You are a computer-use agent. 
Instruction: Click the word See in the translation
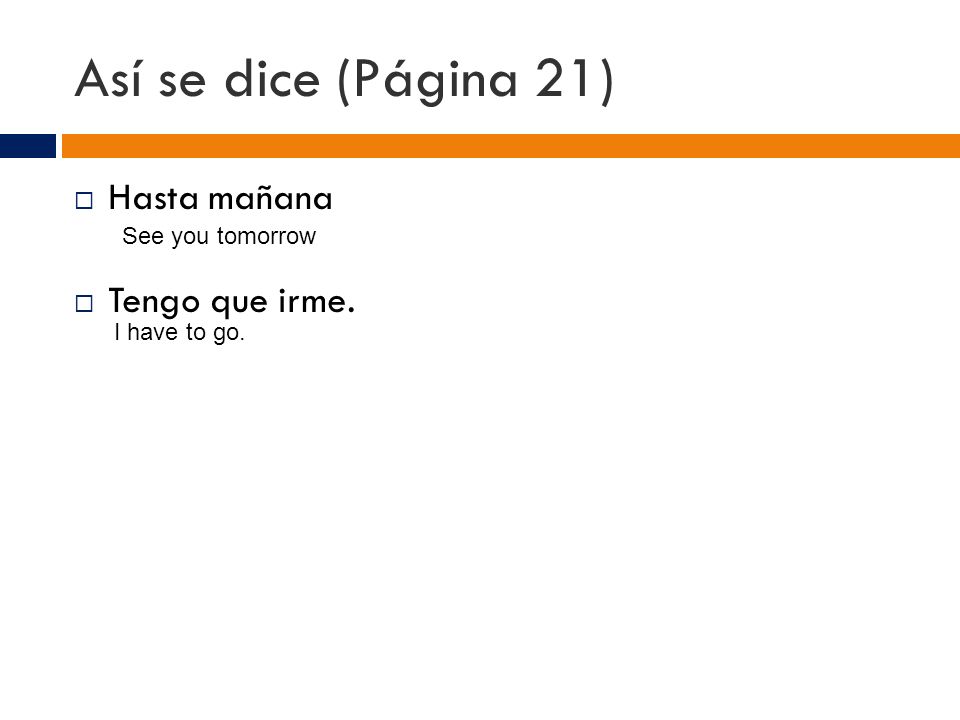143,236
